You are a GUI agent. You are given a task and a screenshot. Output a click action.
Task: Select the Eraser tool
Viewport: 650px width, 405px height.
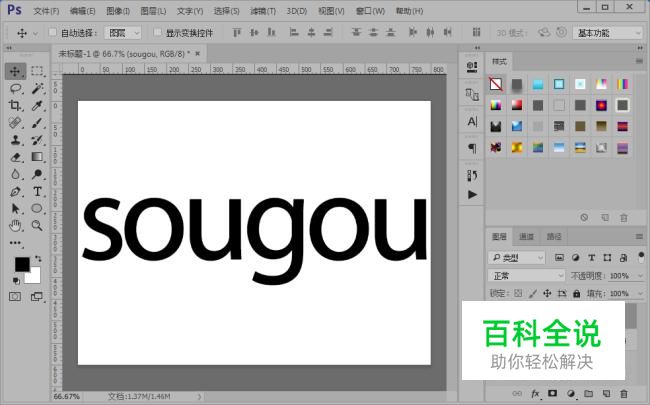pyautogui.click(x=15, y=157)
